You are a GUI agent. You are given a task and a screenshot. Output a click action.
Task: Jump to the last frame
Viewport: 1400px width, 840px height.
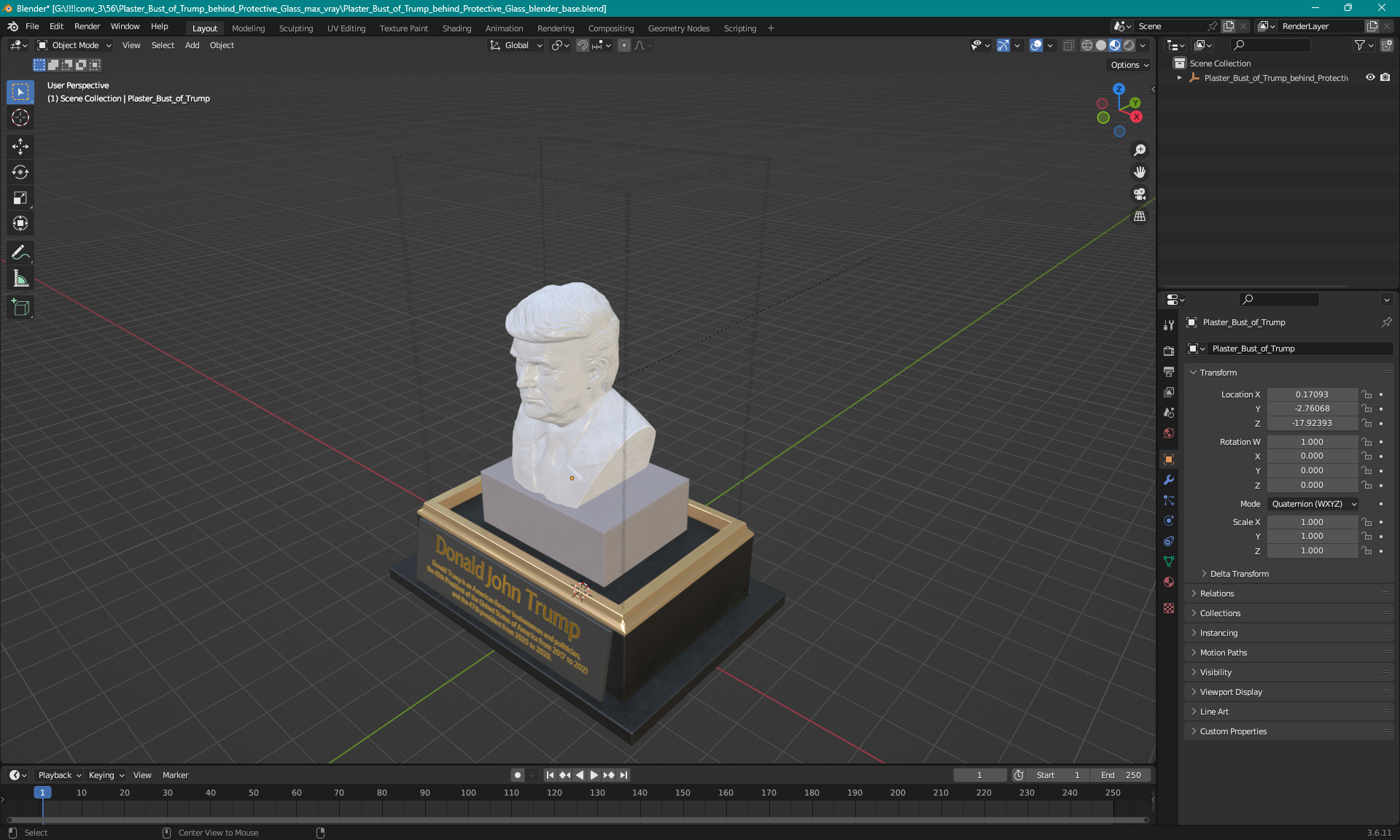623,775
